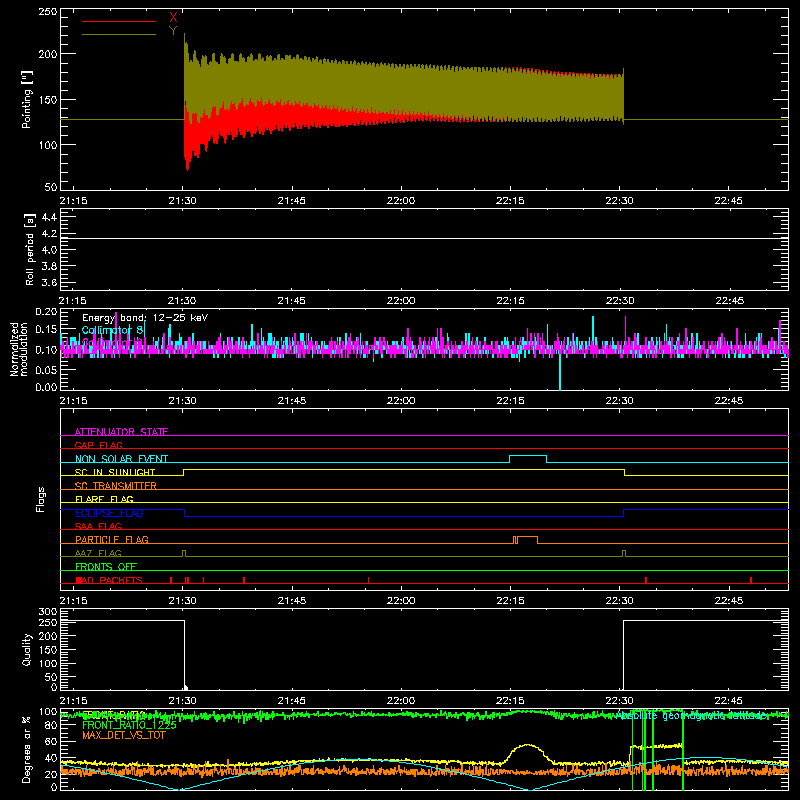Click the orange MAX_DET_VS_TOT legend label
Image resolution: width=800 pixels, height=800 pixels.
click(x=124, y=735)
